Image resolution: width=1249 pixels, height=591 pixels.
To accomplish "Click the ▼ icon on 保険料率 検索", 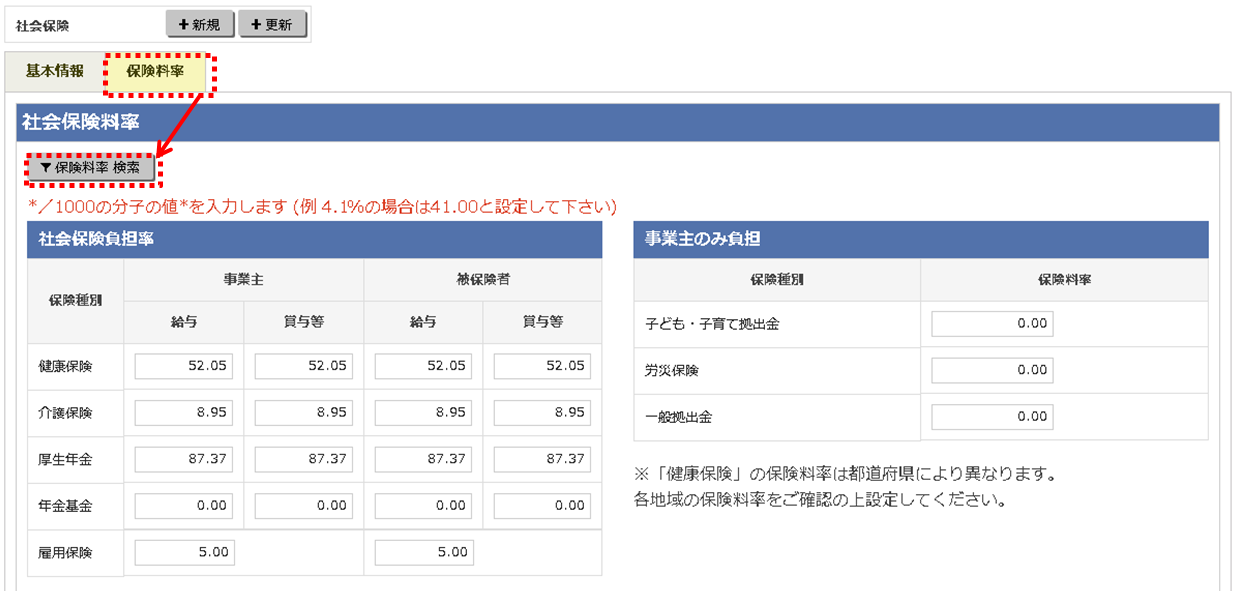I will [44, 168].
